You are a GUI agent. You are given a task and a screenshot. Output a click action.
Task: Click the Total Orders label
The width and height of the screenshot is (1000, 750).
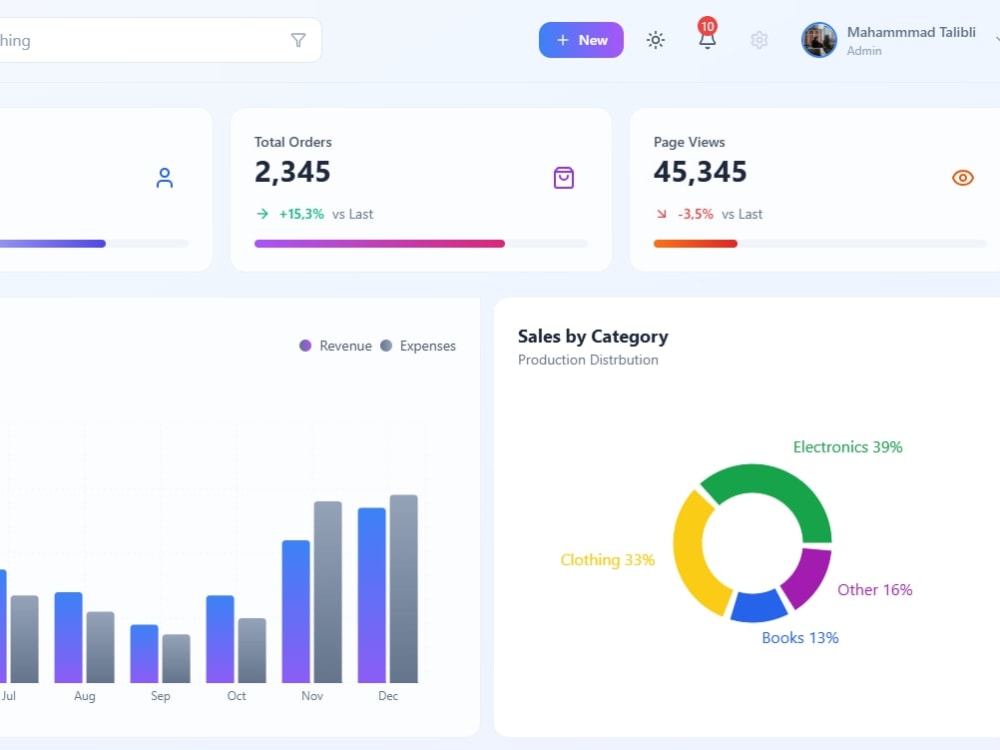[293, 142]
